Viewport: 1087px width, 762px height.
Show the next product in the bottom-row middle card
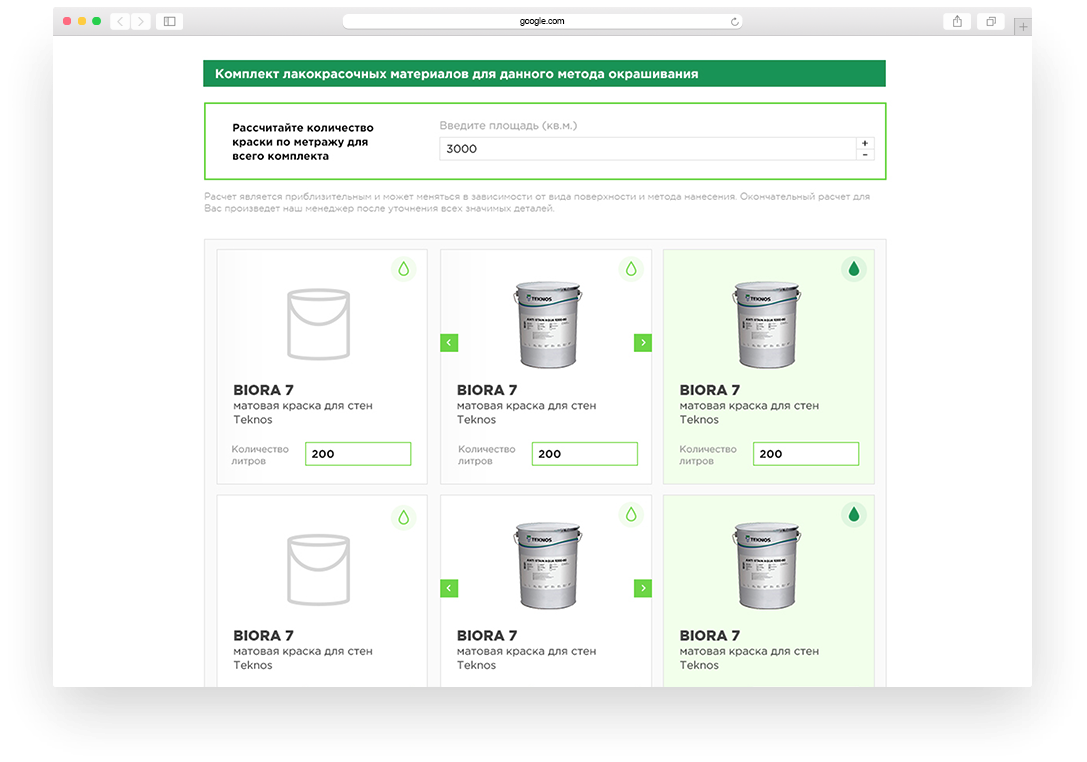[x=643, y=588]
